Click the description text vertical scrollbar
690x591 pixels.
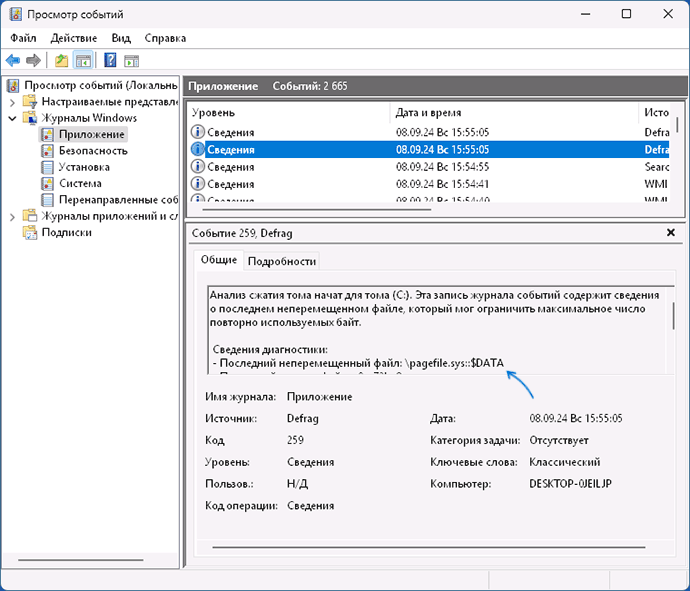pyautogui.click(x=673, y=316)
